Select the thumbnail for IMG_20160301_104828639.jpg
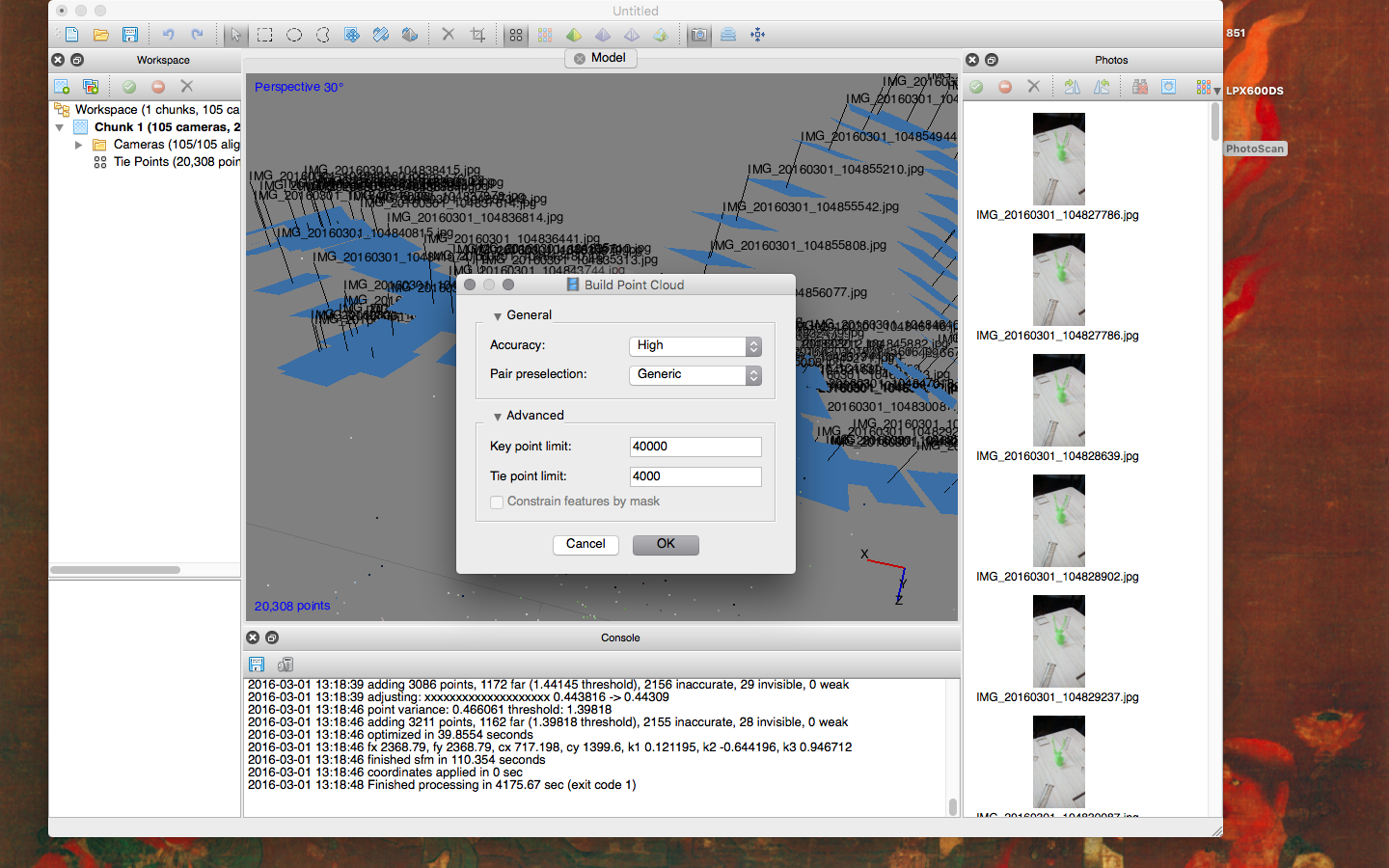Viewport: 1389px width, 868px height. (1058, 399)
